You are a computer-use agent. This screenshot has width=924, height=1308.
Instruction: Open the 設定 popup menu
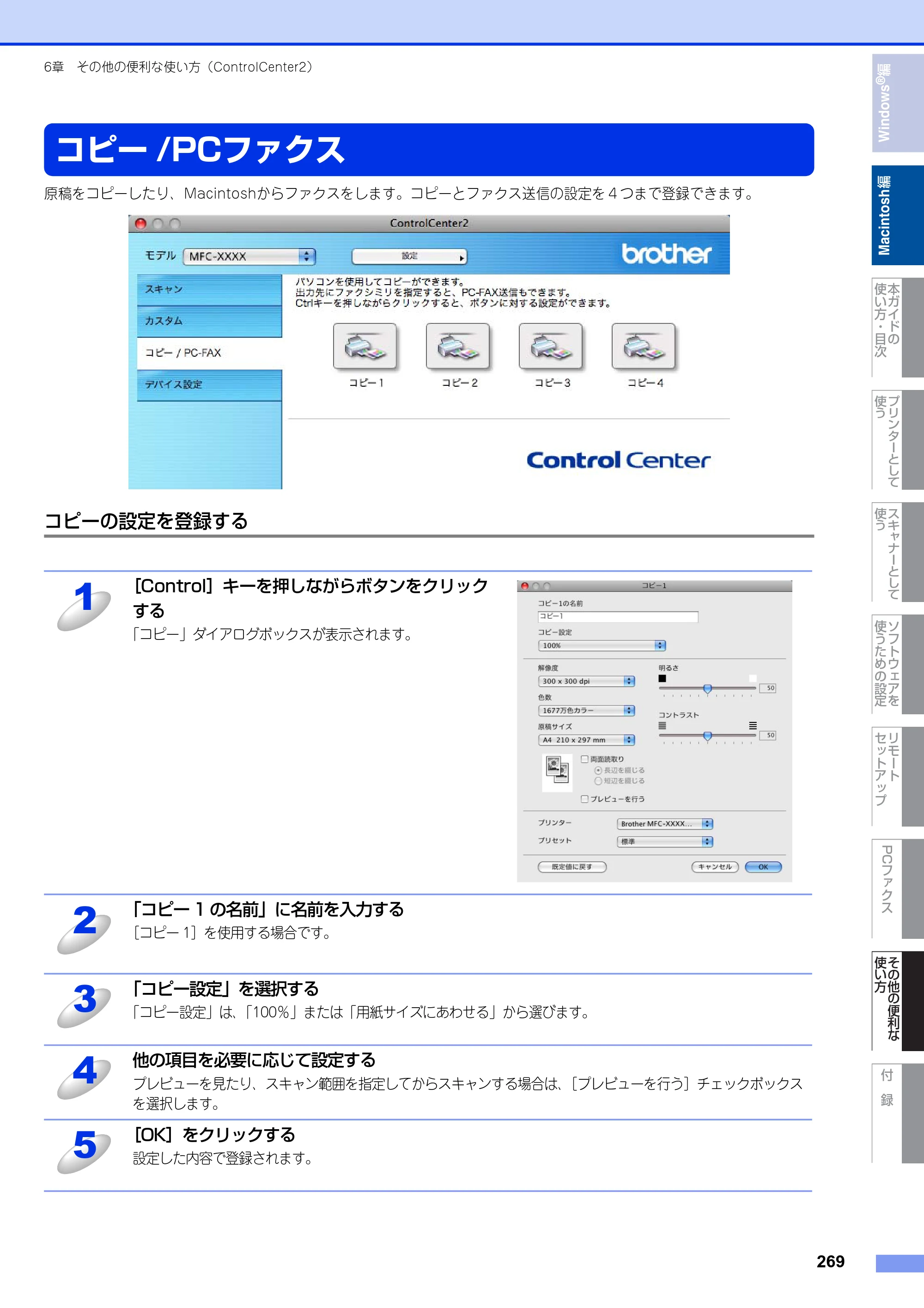tap(409, 256)
